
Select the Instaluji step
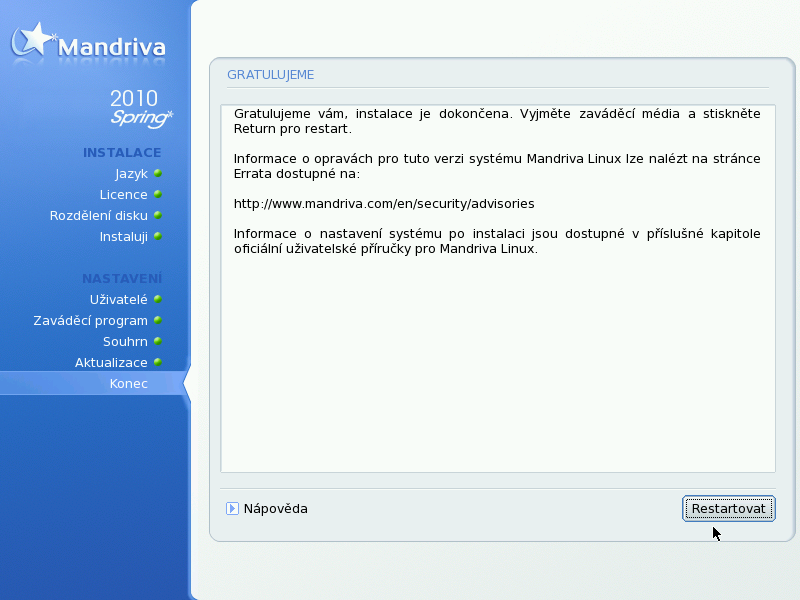[123, 237]
